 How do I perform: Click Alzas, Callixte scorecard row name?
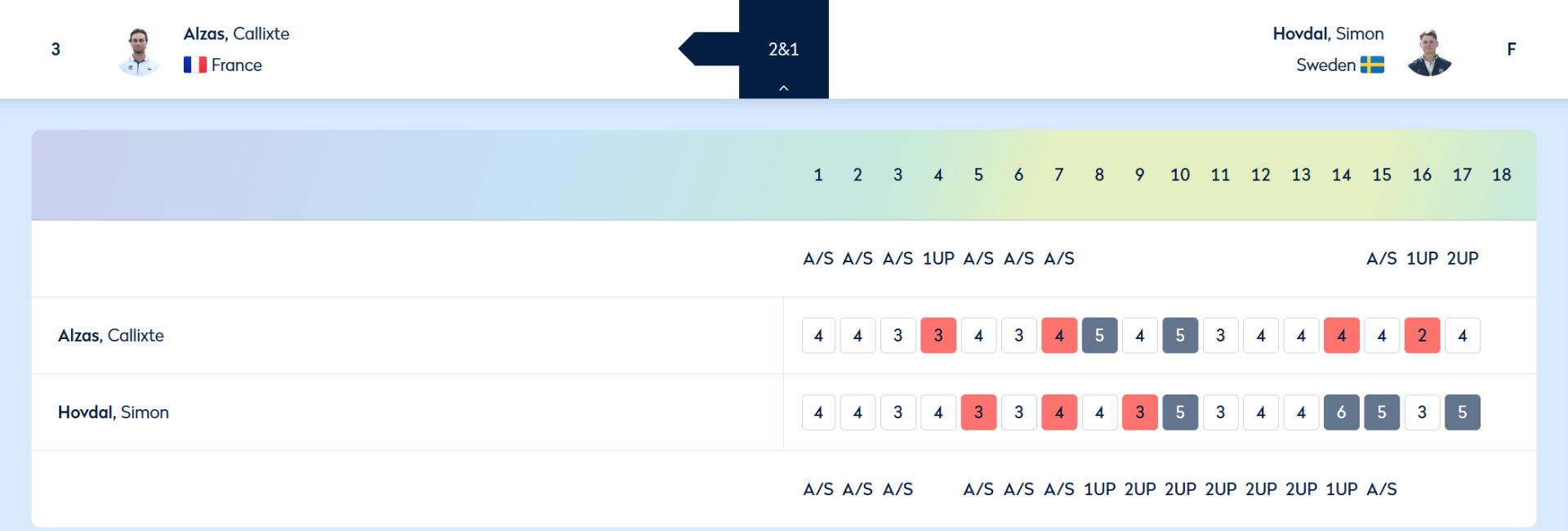[111, 335]
